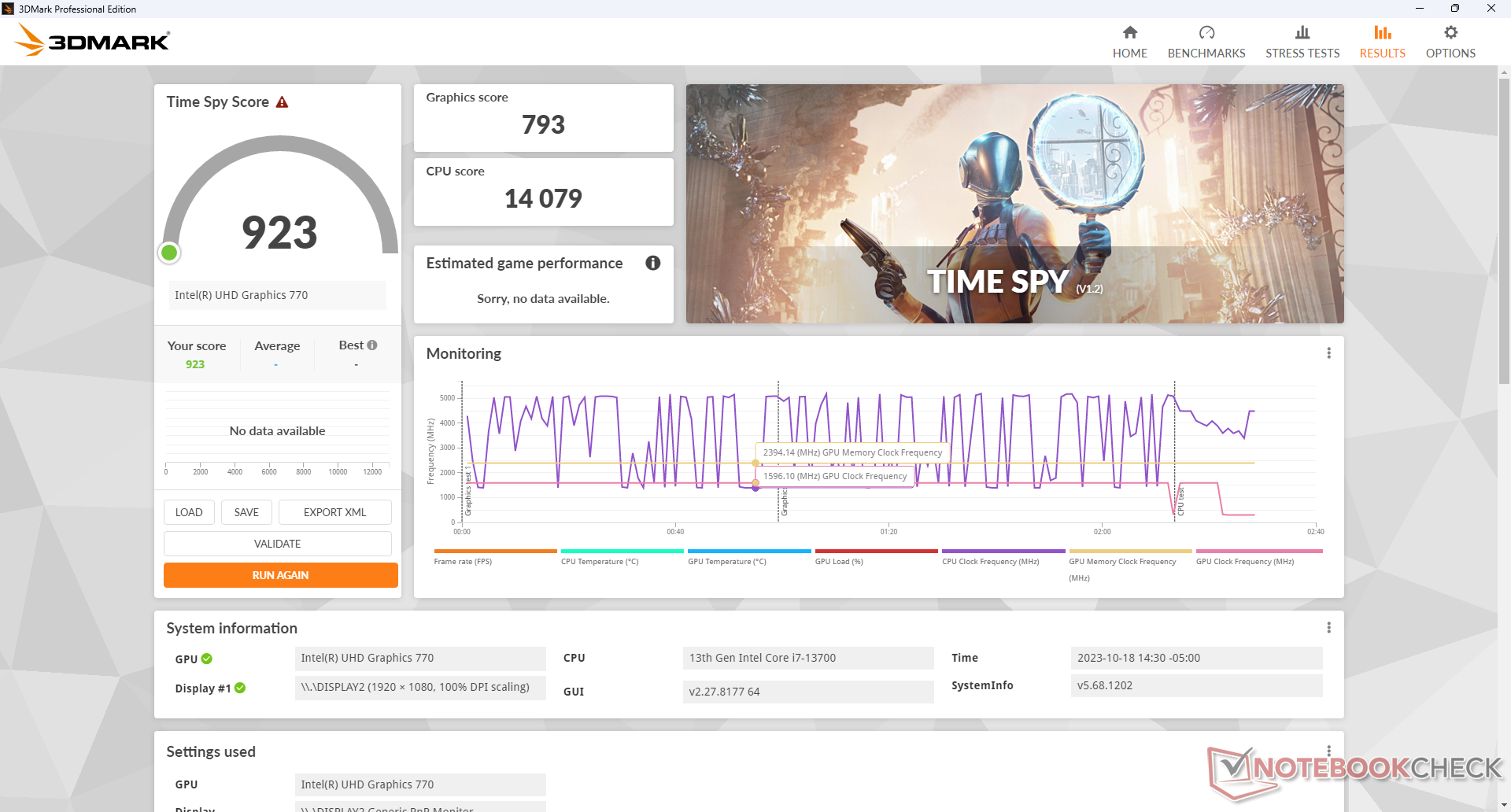This screenshot has height=812, width=1511.
Task: Click the RESULTS menu label
Action: 1383,54
